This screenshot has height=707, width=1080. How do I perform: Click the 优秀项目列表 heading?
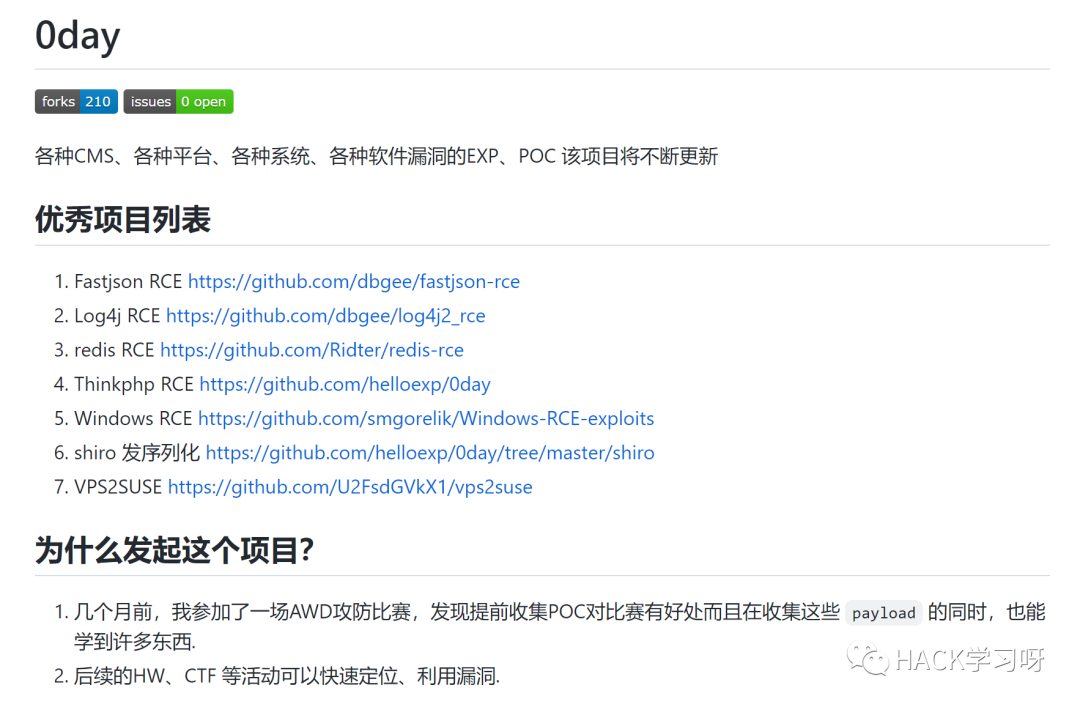123,220
